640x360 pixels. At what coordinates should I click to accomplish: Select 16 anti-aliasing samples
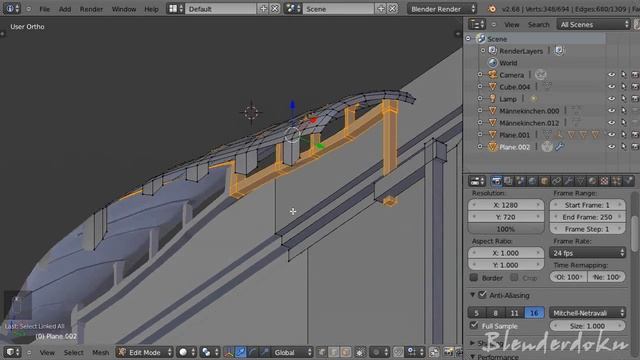(x=534, y=313)
